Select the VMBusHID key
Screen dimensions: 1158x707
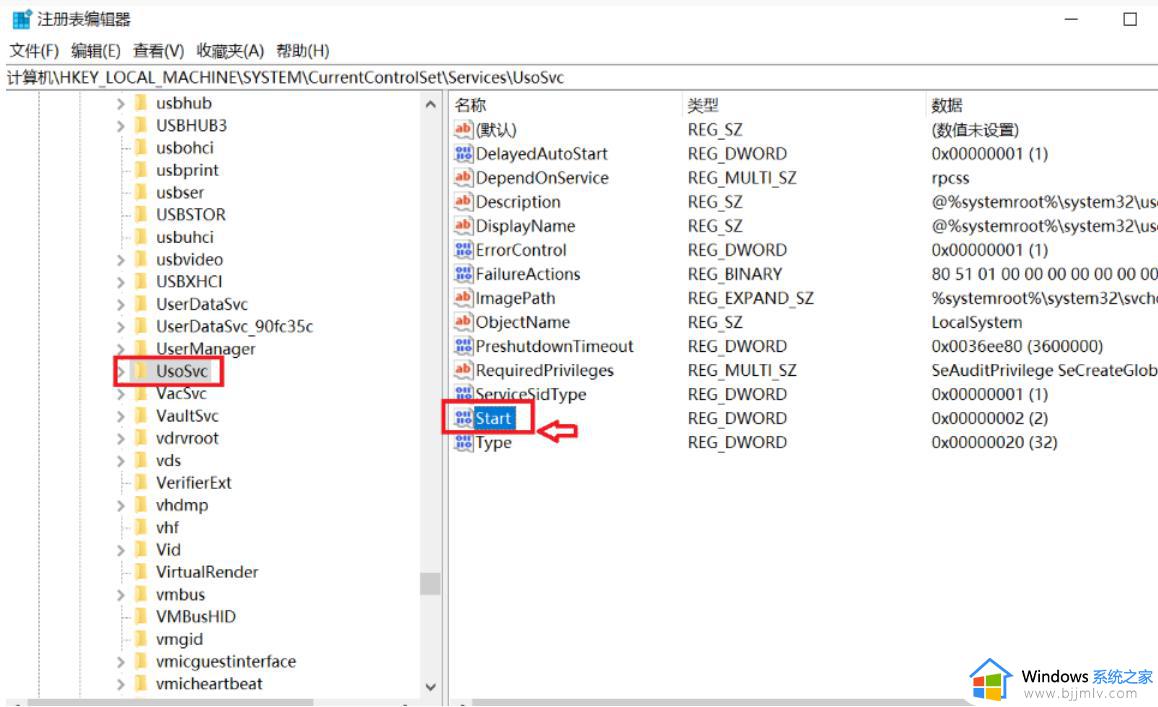click(x=196, y=616)
